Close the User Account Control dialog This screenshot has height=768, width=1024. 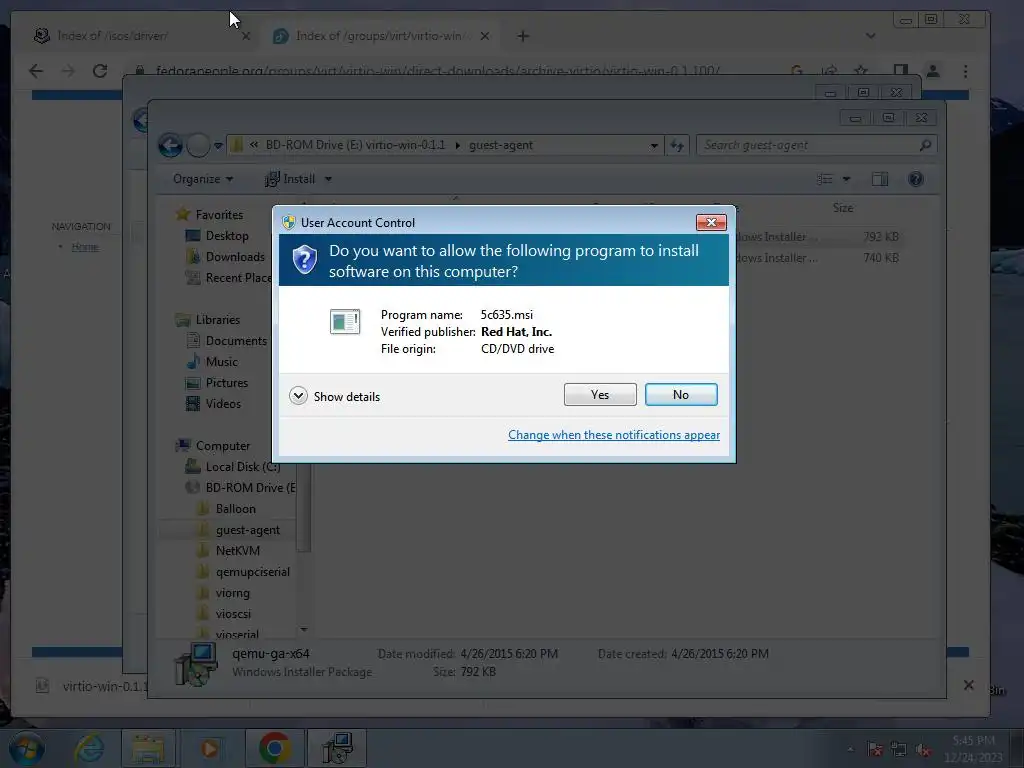click(x=711, y=223)
